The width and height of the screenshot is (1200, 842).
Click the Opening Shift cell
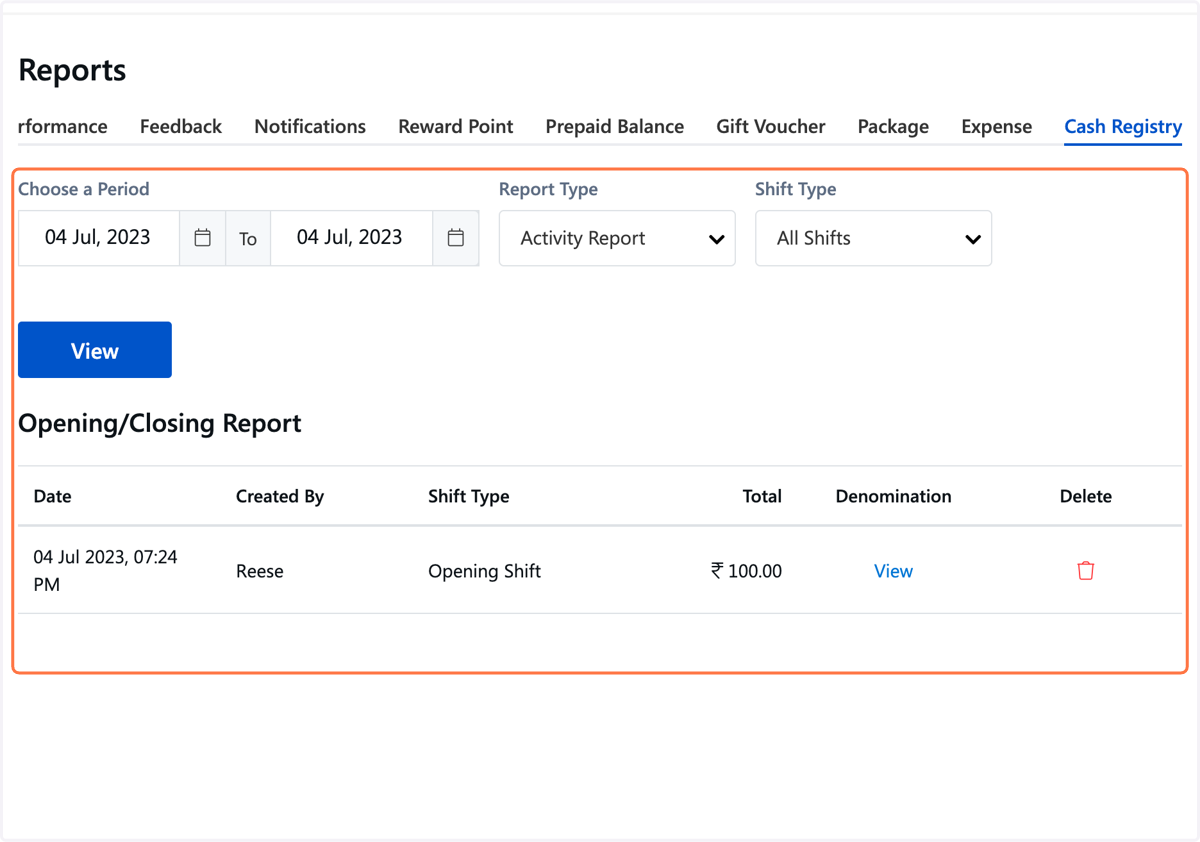click(485, 571)
